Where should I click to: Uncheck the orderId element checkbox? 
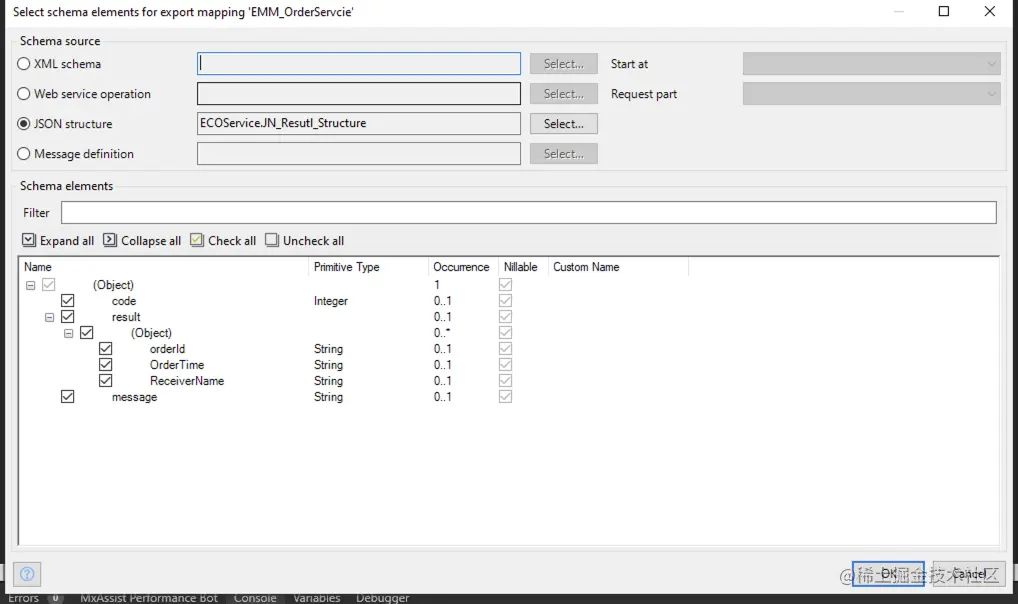click(x=105, y=349)
